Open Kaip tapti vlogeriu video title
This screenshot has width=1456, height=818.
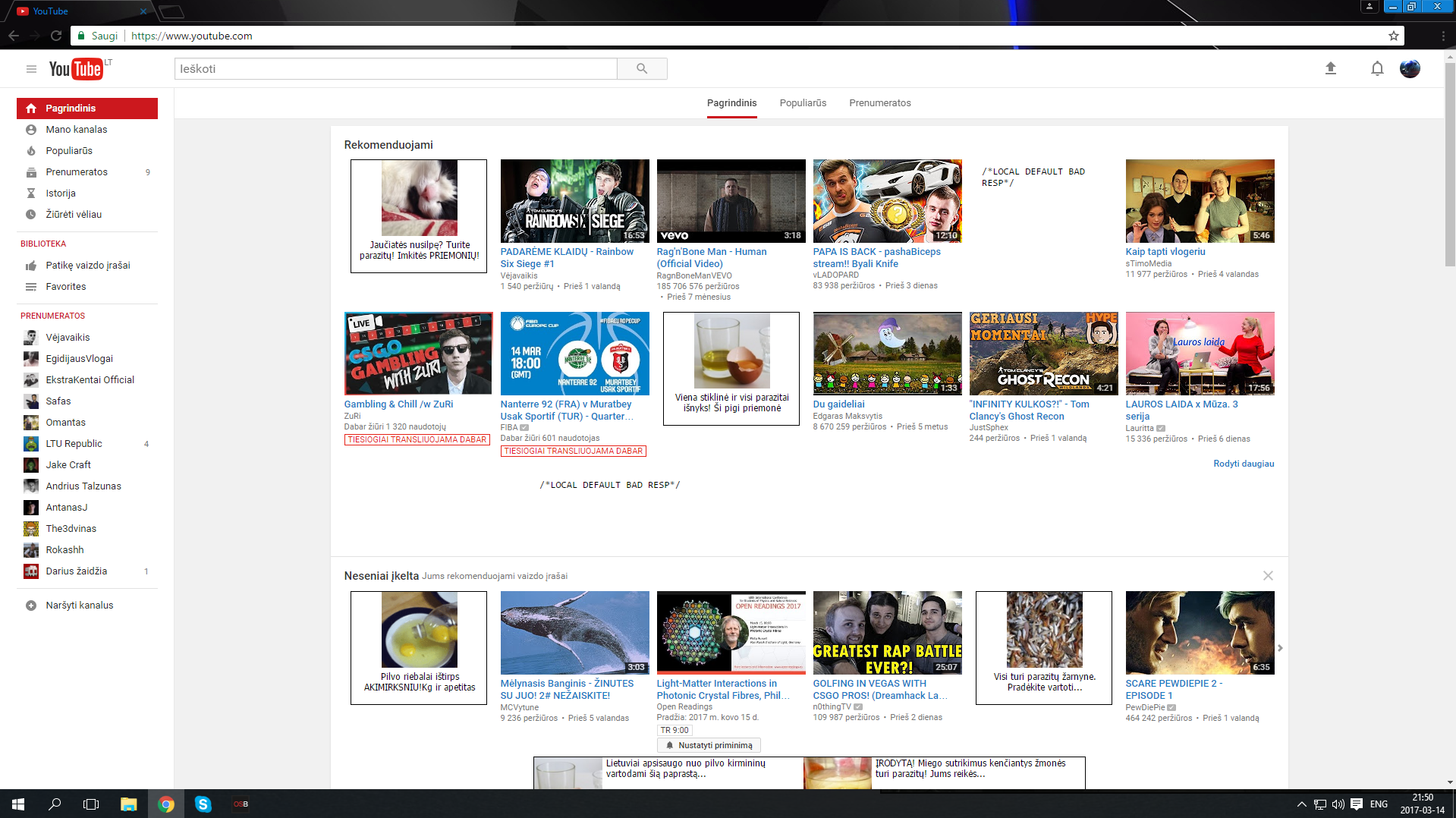pyautogui.click(x=1165, y=252)
